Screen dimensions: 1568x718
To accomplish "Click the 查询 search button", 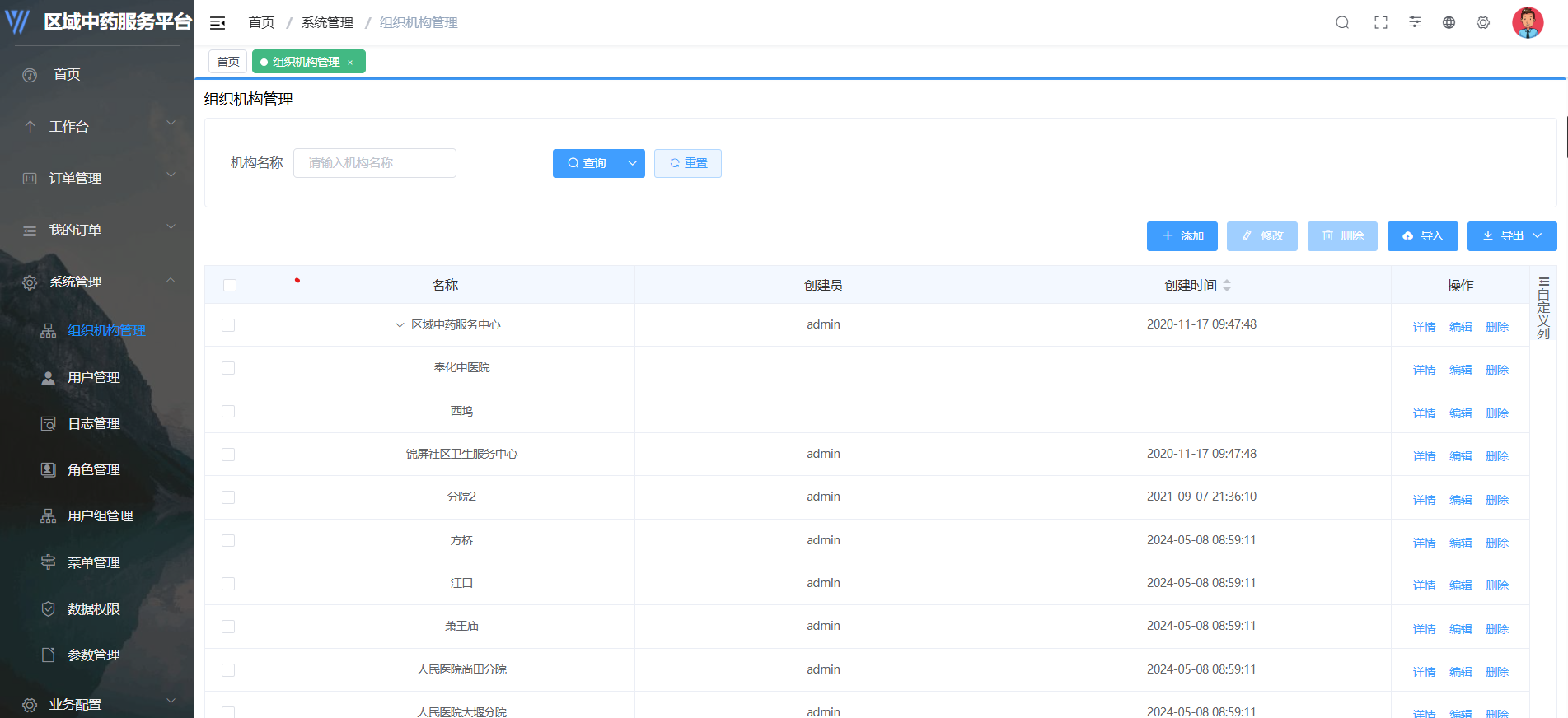I will [587, 163].
